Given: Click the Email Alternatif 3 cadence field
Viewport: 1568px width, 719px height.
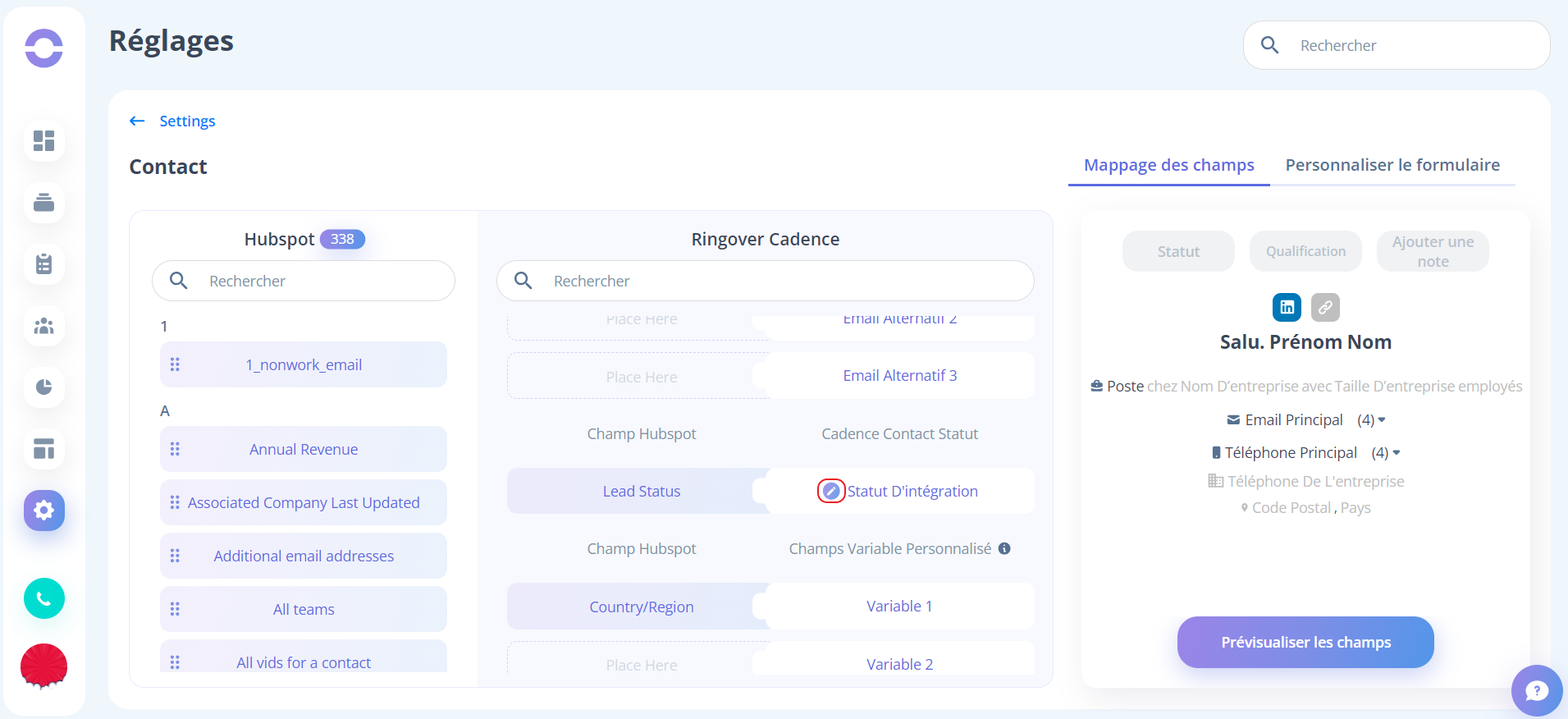Looking at the screenshot, I should 900,376.
